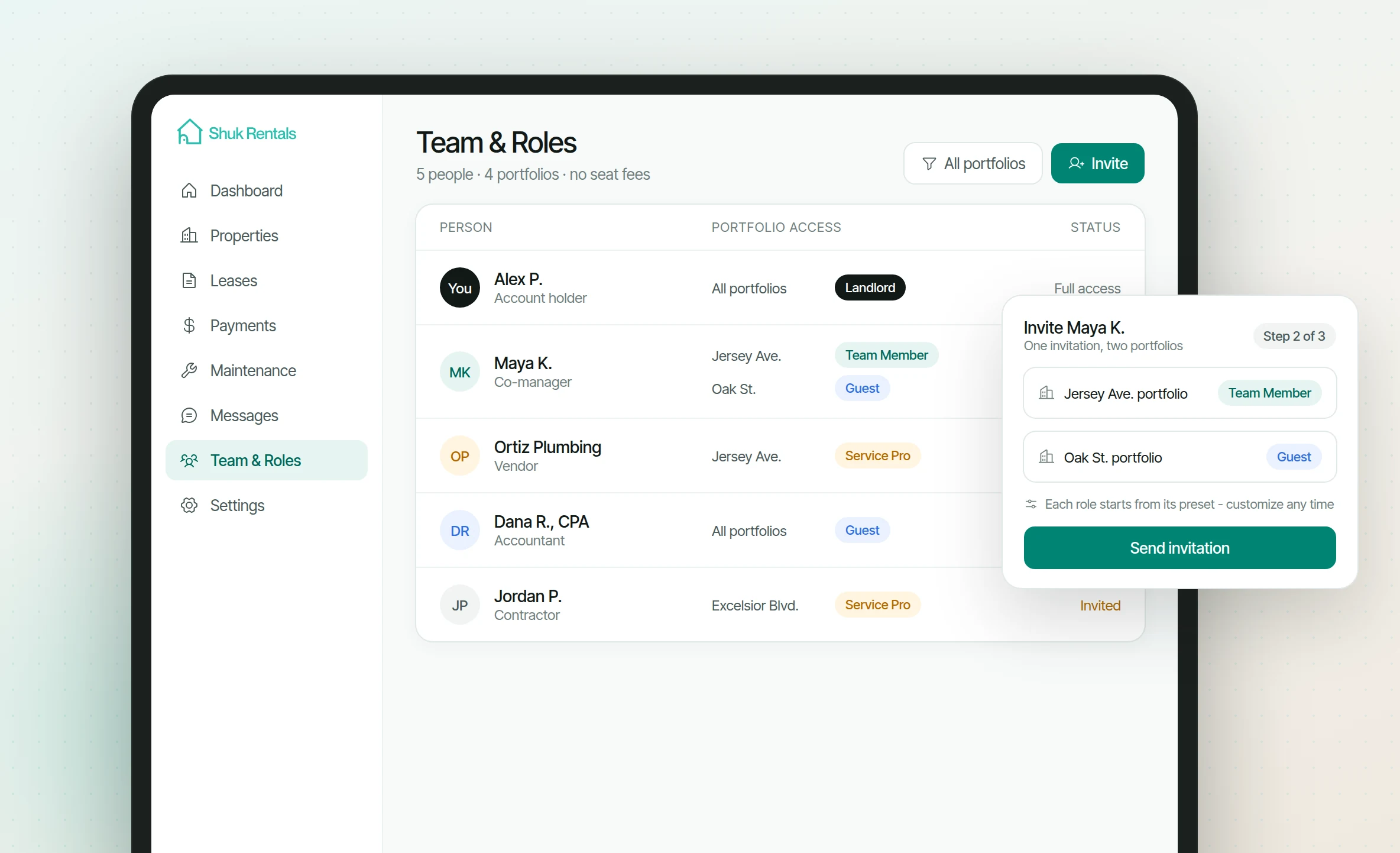Click the customize sliders icon in invite panel
The image size is (1400, 853).
point(1031,504)
